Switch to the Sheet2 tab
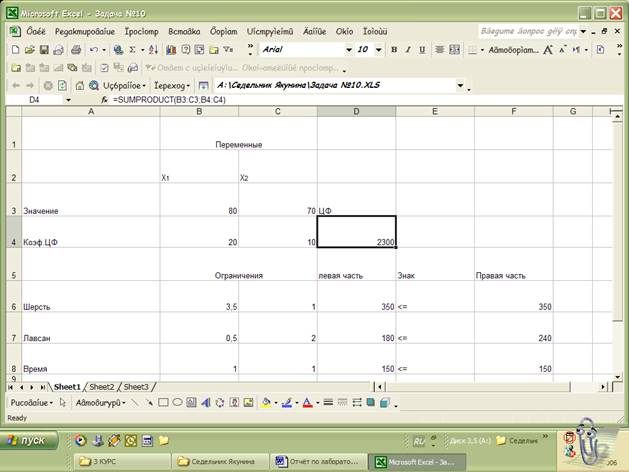Screen dimensions: 629x472 click(x=102, y=387)
